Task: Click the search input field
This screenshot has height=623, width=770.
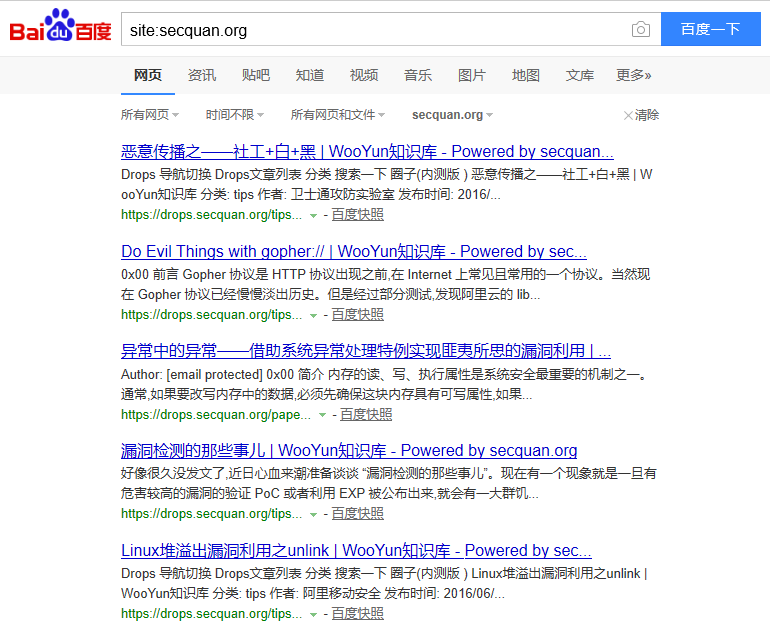Action: 375,30
